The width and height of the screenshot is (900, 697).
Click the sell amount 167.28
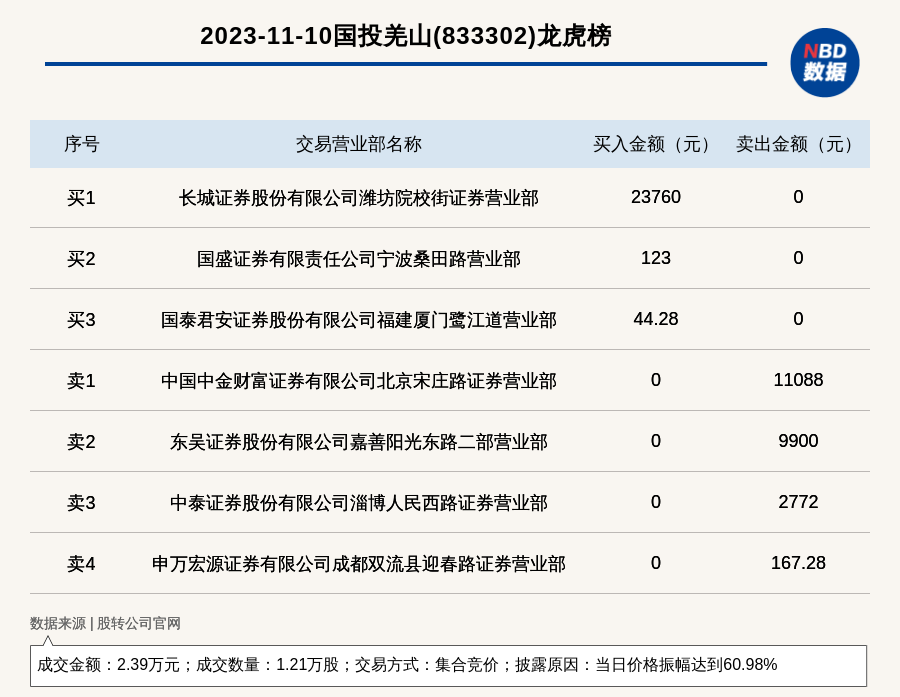pos(798,562)
